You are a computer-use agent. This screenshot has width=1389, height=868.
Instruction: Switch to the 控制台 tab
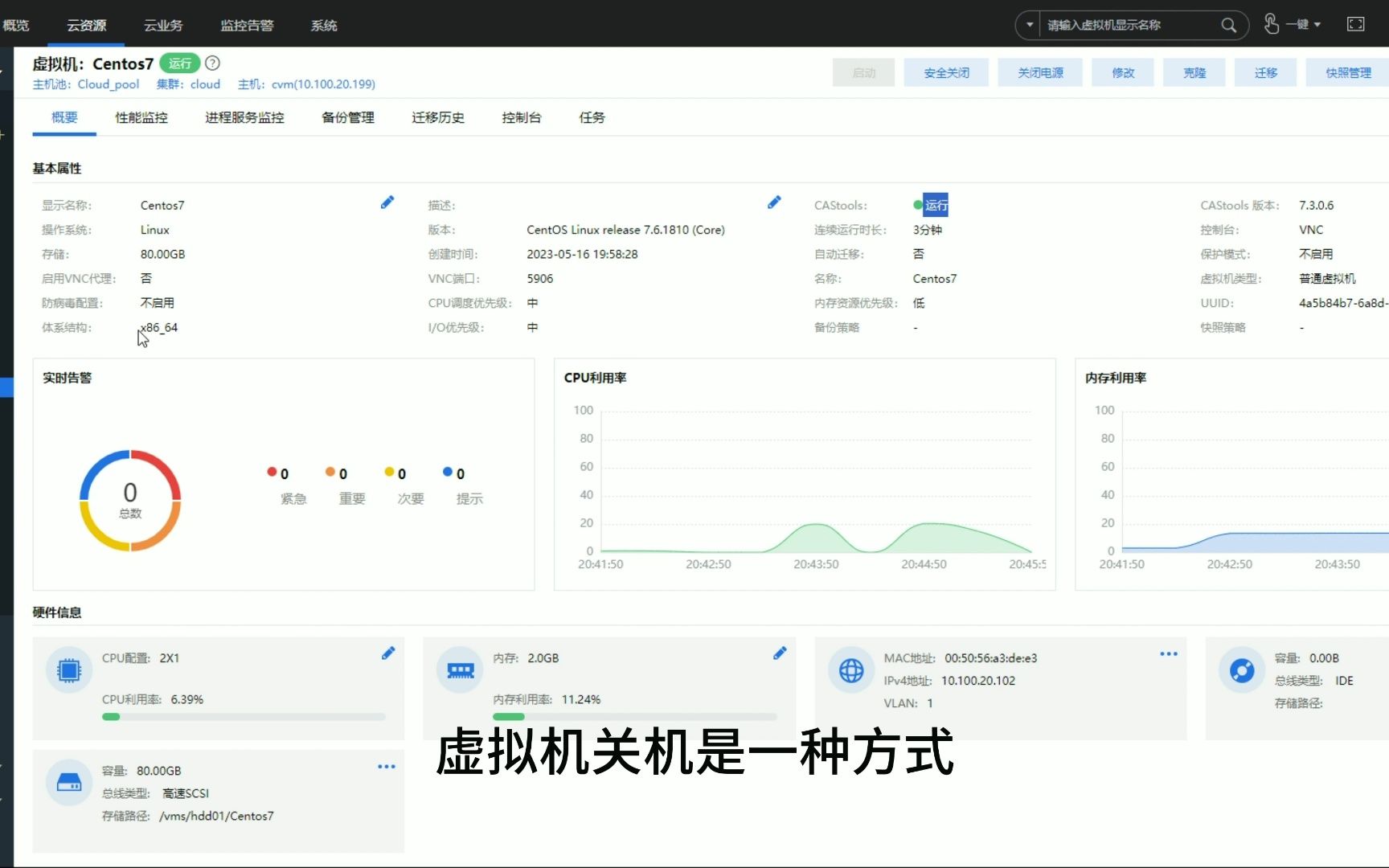pos(522,117)
